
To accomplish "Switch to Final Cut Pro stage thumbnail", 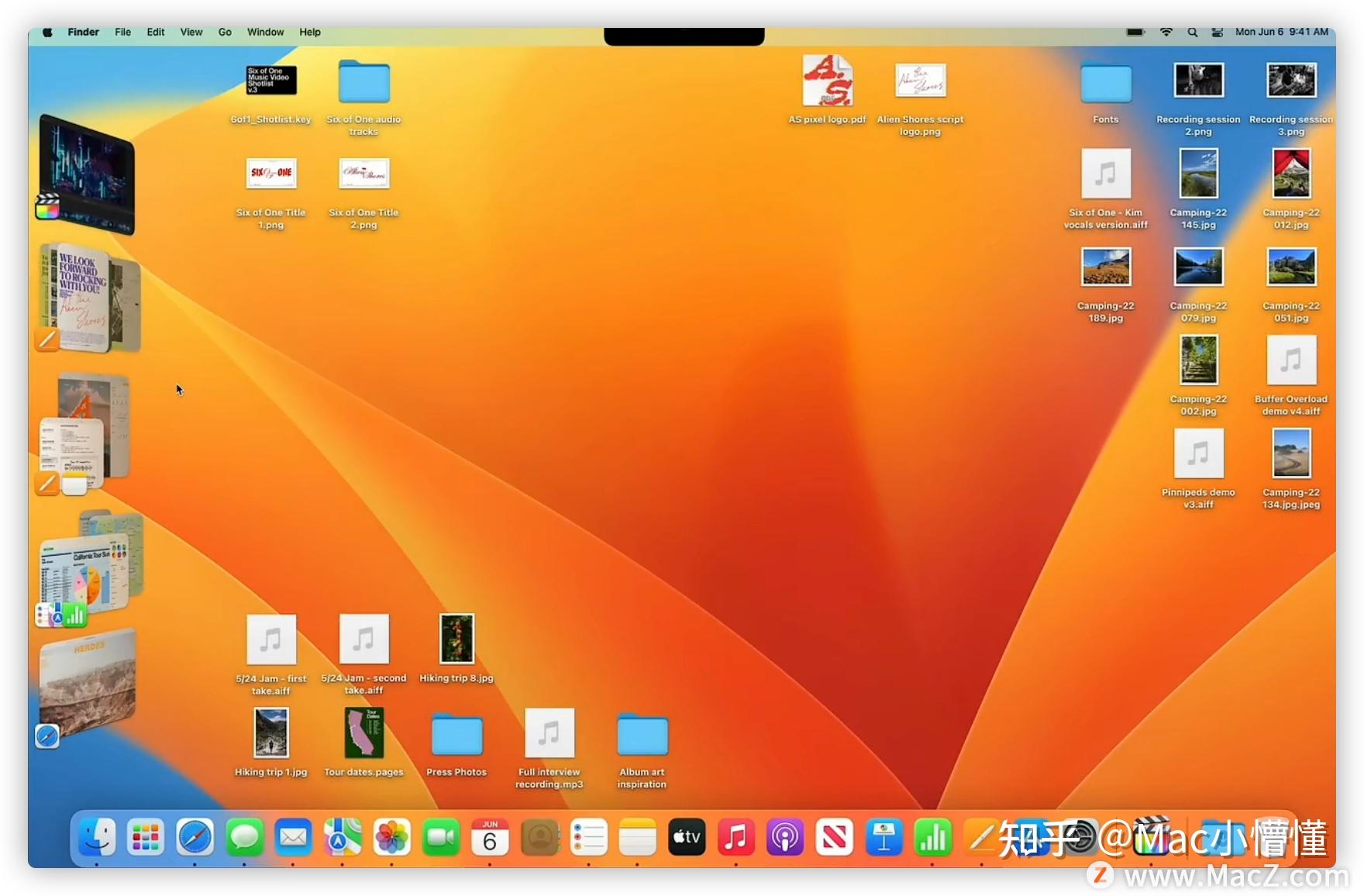I will [87, 174].
